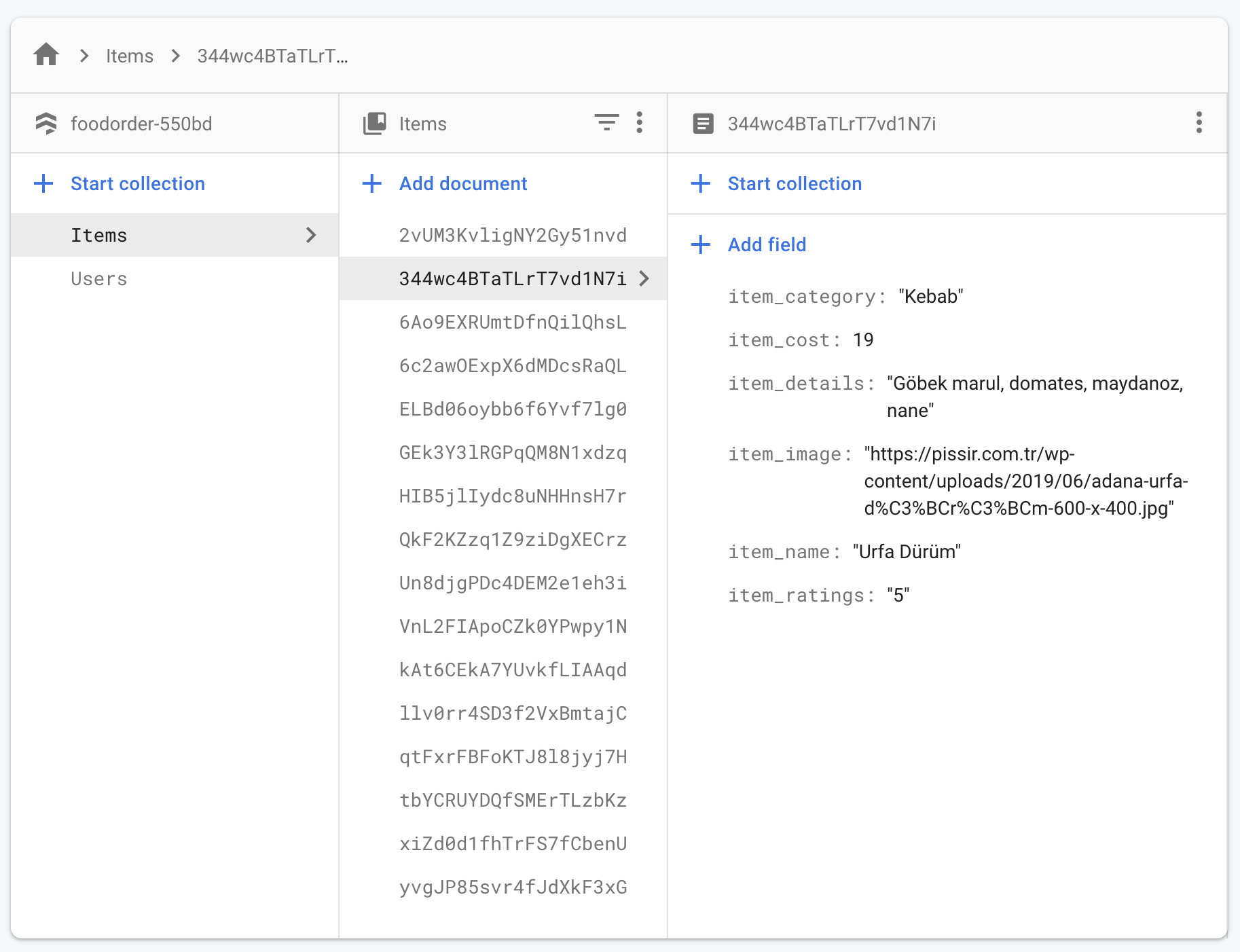Expand chevron on document 344wc4BTaTLrT7vd1N7i

[644, 278]
